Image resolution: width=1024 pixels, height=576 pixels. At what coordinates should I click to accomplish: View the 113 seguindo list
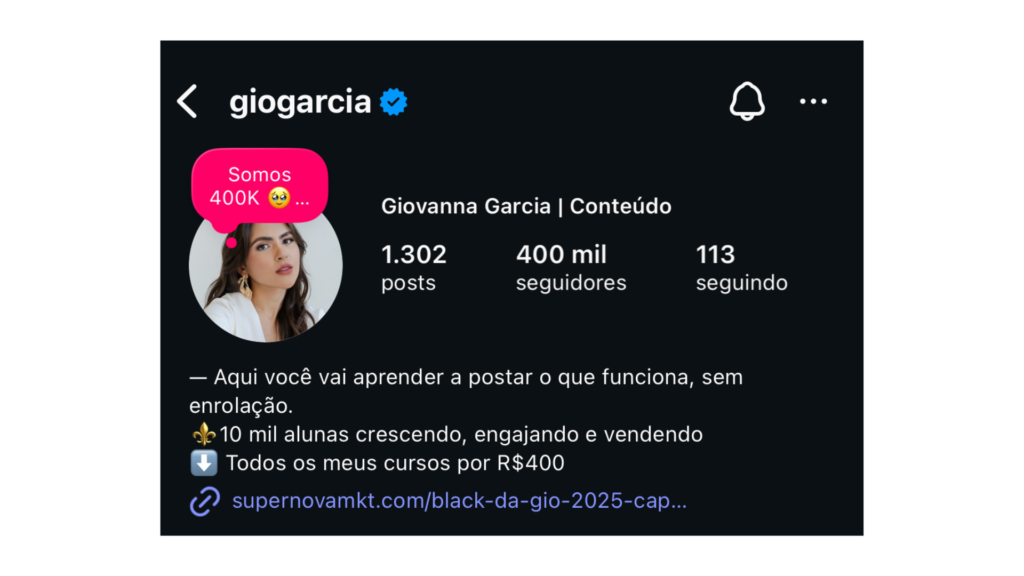tap(741, 268)
